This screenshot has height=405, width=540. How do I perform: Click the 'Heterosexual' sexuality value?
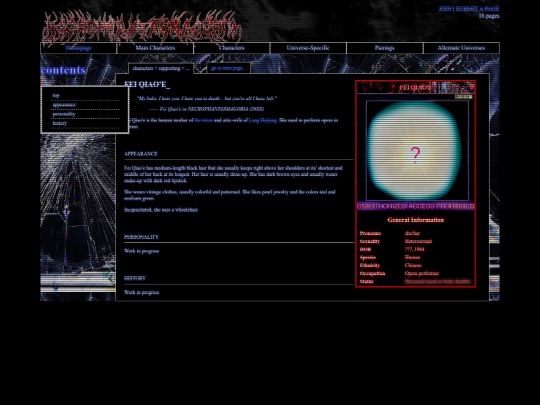click(418, 241)
